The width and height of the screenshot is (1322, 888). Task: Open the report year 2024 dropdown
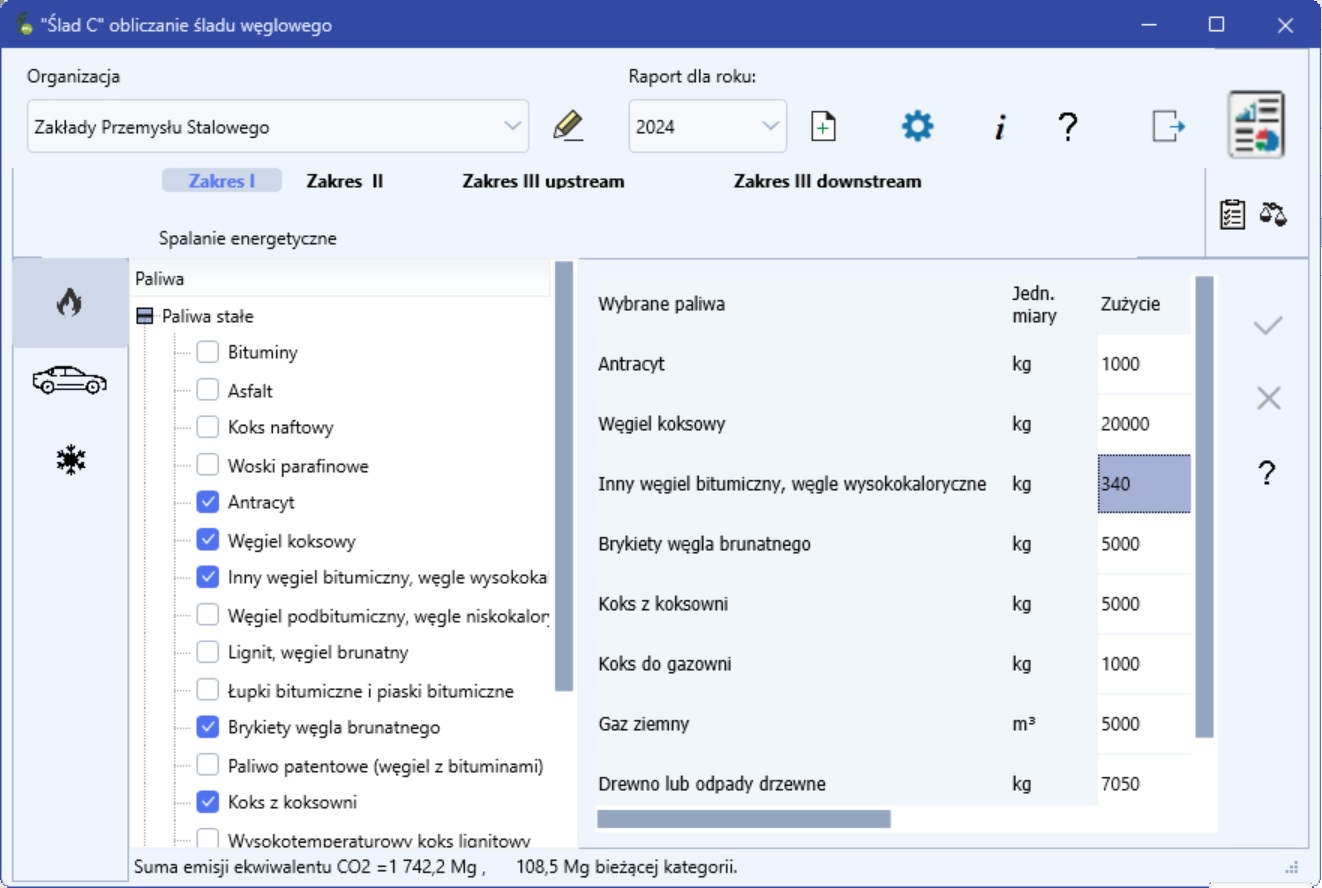click(708, 126)
